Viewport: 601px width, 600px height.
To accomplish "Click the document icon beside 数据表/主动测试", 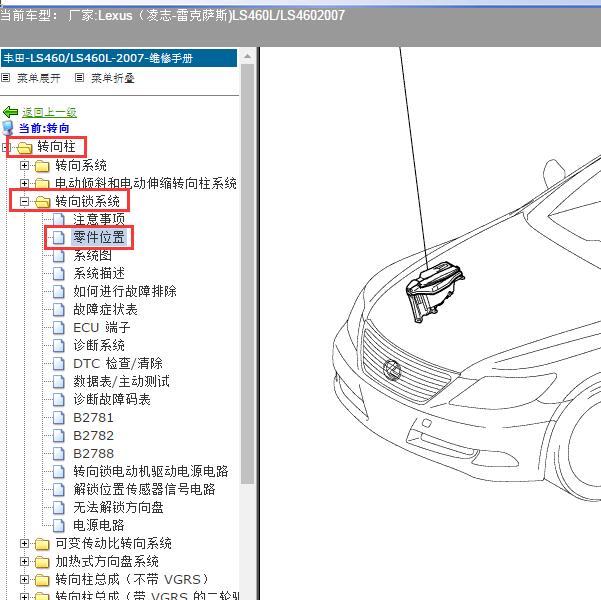I will pos(59,382).
